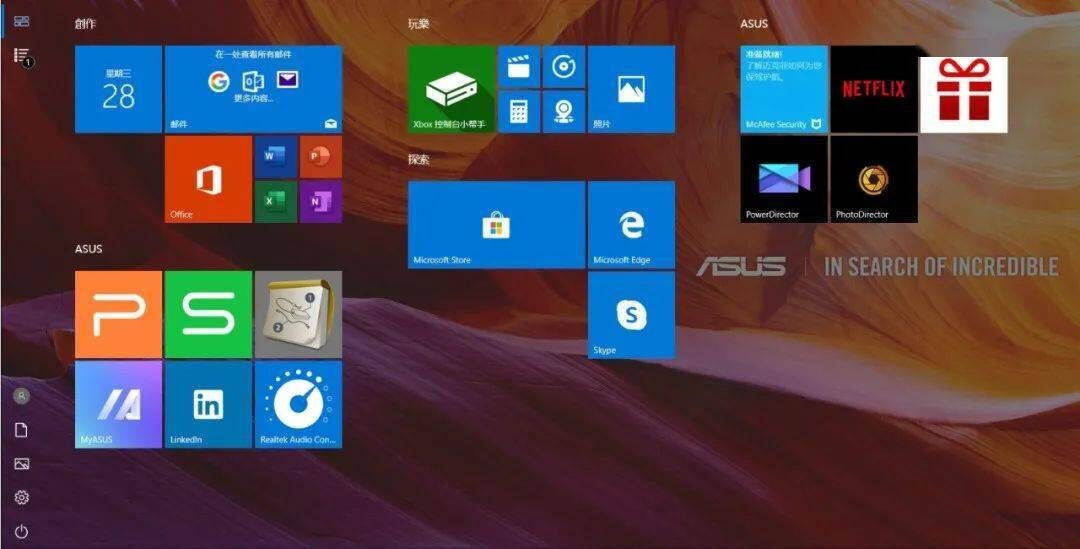This screenshot has height=549, width=1080.
Task: Open the PhotoDirector tile
Action: tap(873, 179)
